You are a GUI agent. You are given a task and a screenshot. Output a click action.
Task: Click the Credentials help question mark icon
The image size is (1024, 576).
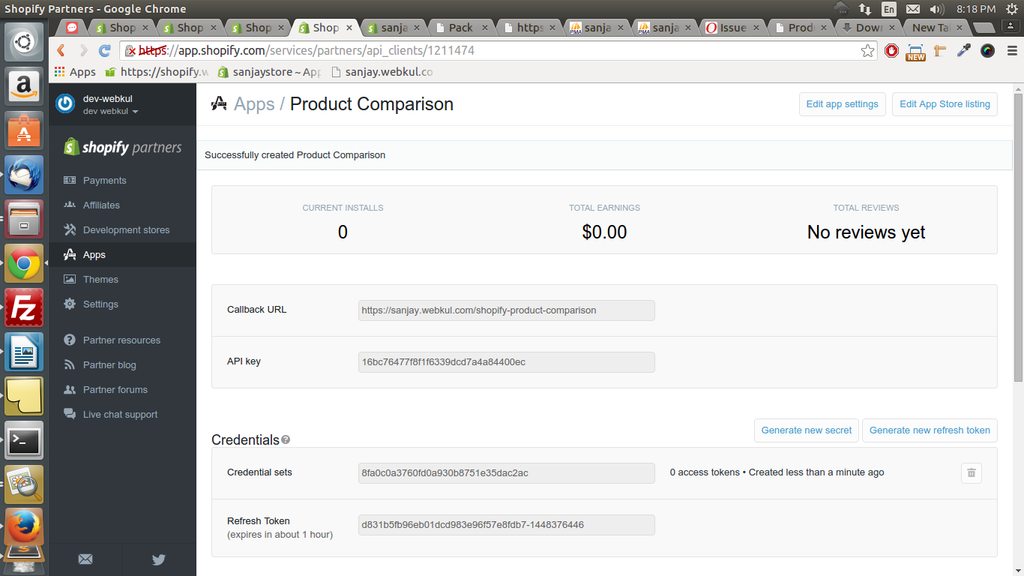tap(286, 440)
